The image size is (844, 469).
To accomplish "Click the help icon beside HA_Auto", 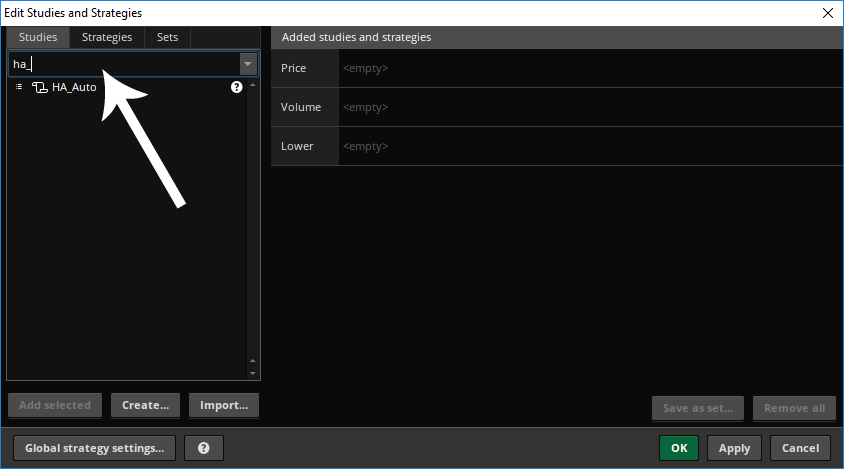I will 236,87.
